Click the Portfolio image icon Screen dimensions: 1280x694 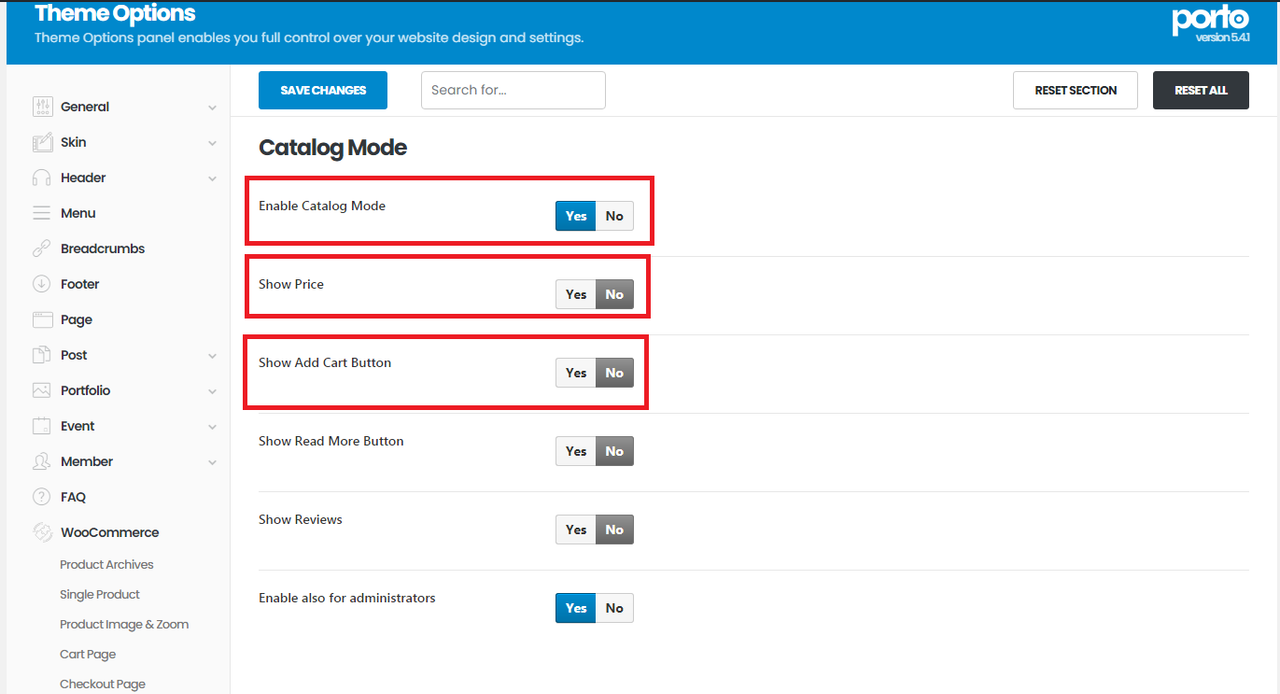coord(42,391)
